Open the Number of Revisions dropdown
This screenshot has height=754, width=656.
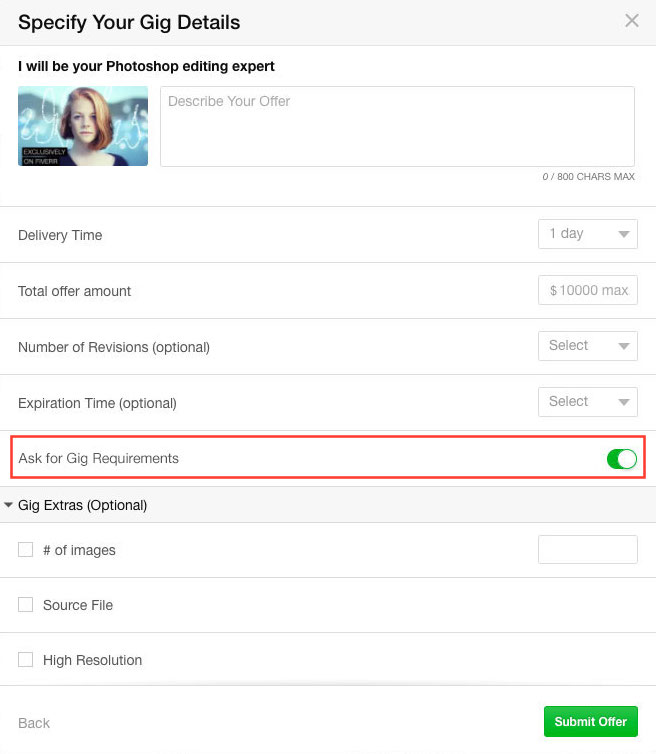click(x=587, y=346)
